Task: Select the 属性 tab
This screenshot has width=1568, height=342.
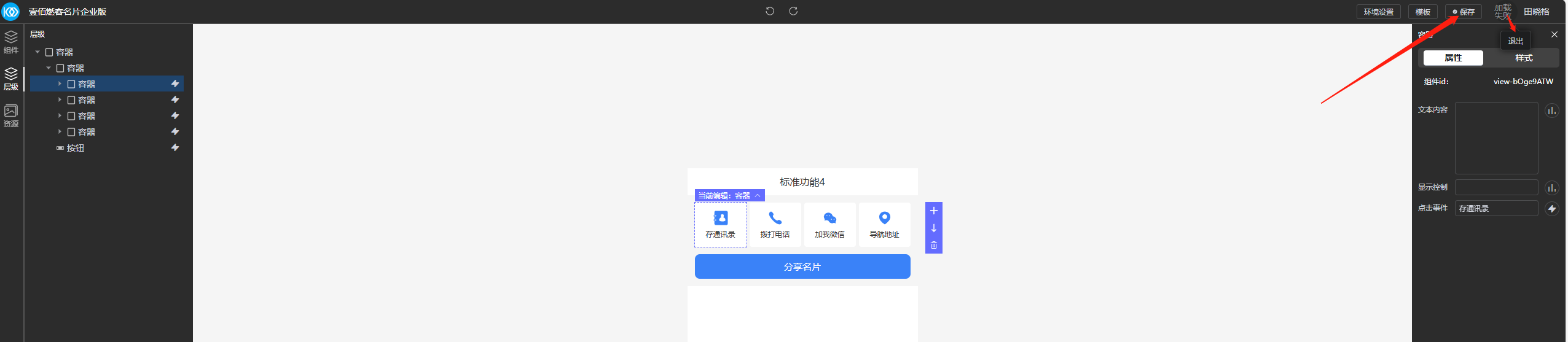Action: tap(1453, 58)
